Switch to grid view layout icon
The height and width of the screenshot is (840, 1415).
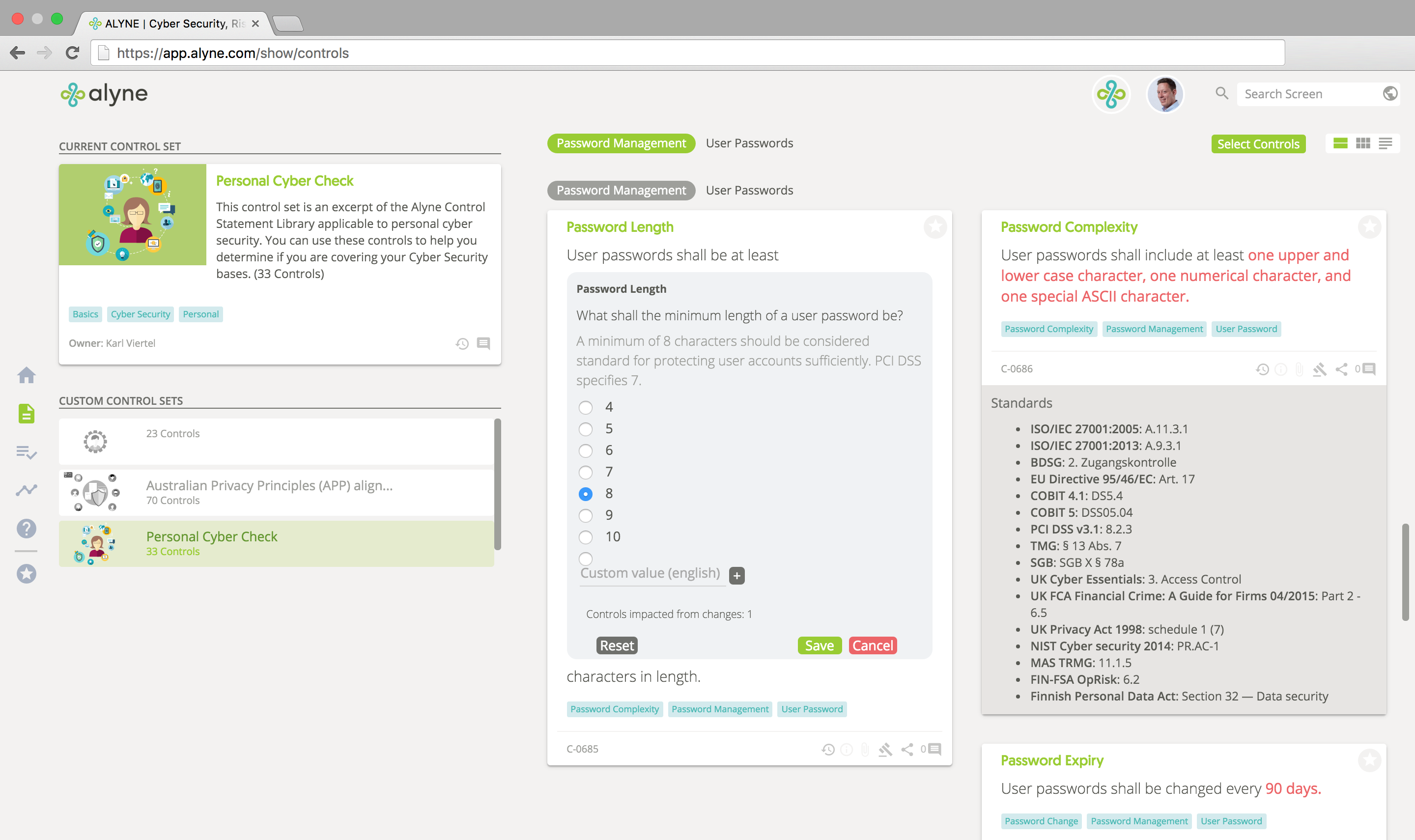tap(1363, 144)
